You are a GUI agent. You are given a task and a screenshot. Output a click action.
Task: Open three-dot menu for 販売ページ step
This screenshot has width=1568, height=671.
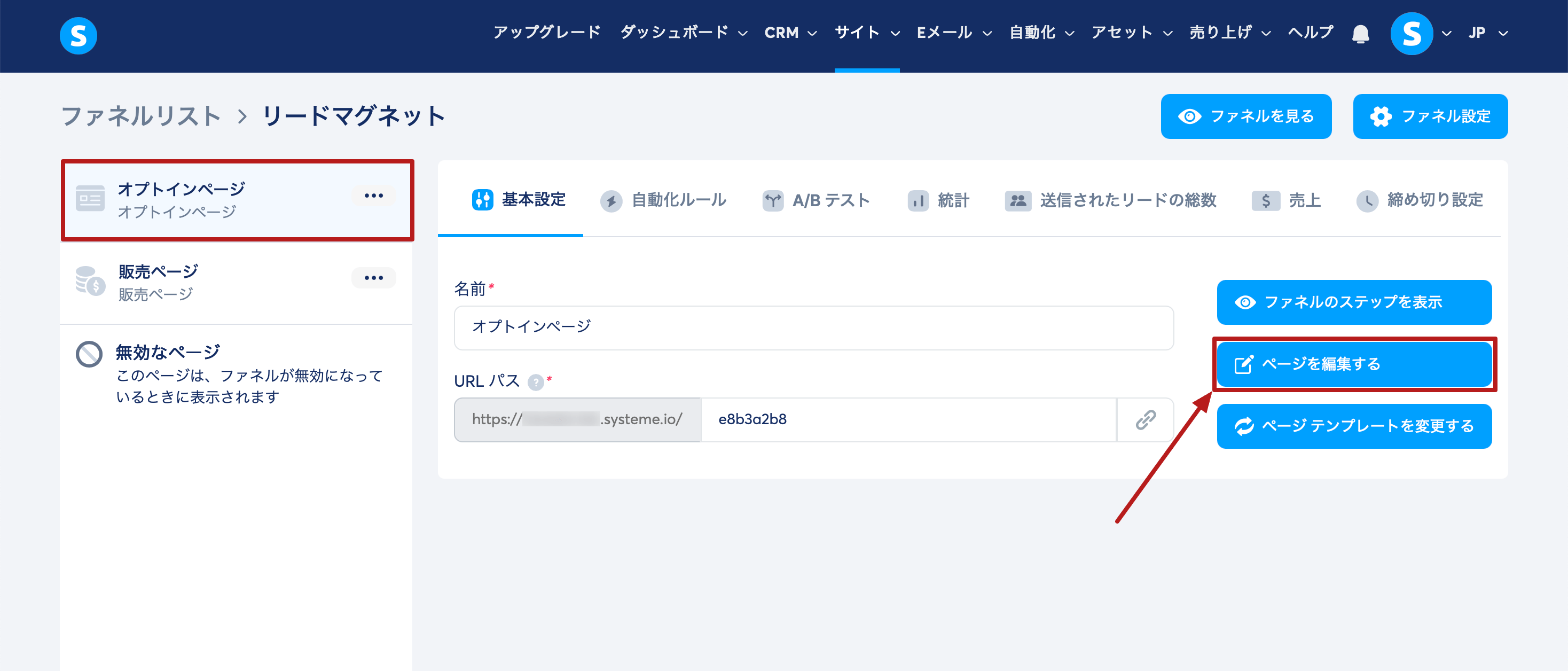click(373, 278)
